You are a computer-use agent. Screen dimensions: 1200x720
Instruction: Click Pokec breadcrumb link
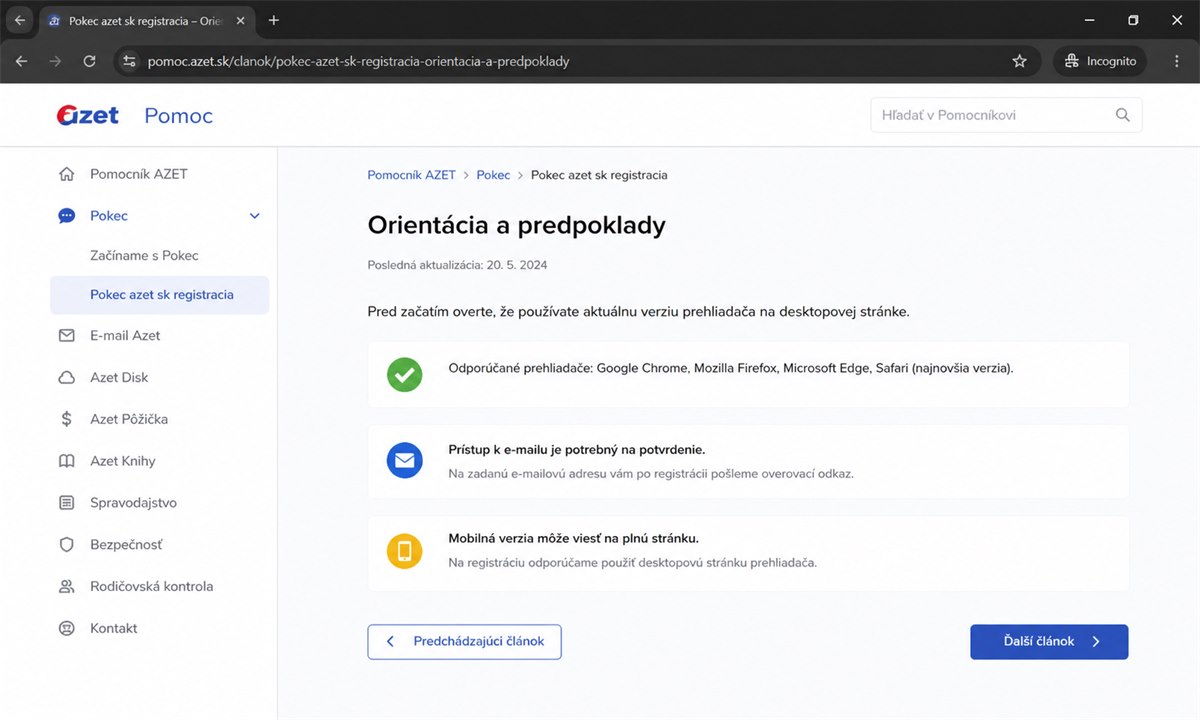pos(493,175)
